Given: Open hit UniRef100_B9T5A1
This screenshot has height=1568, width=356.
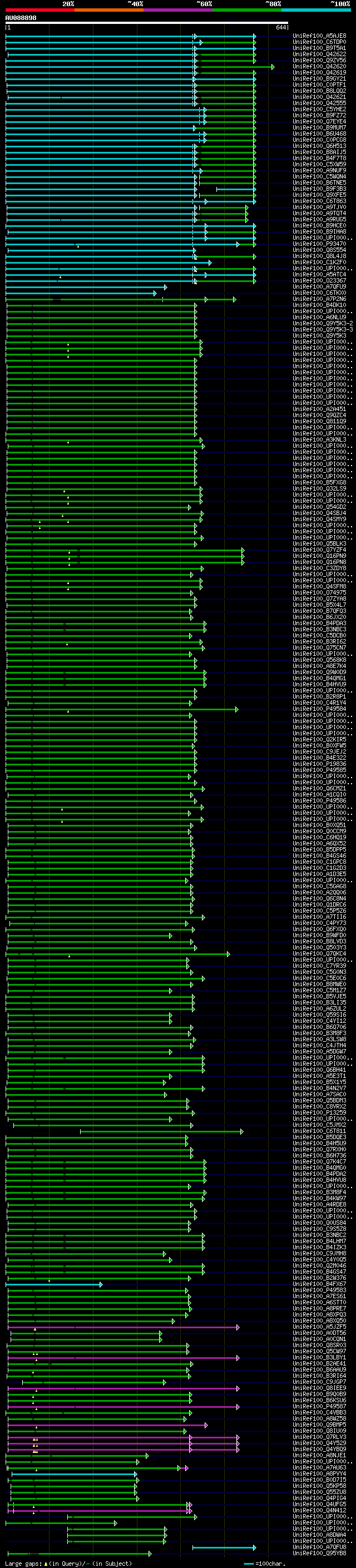Looking at the screenshot, I should click(319, 48).
